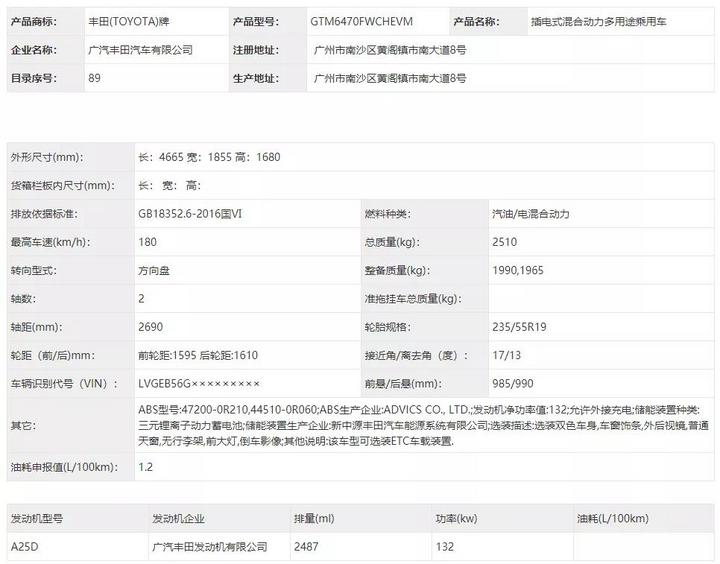Click the 目录序号 label
Screen dimensions: 720x564
[x=34, y=79]
